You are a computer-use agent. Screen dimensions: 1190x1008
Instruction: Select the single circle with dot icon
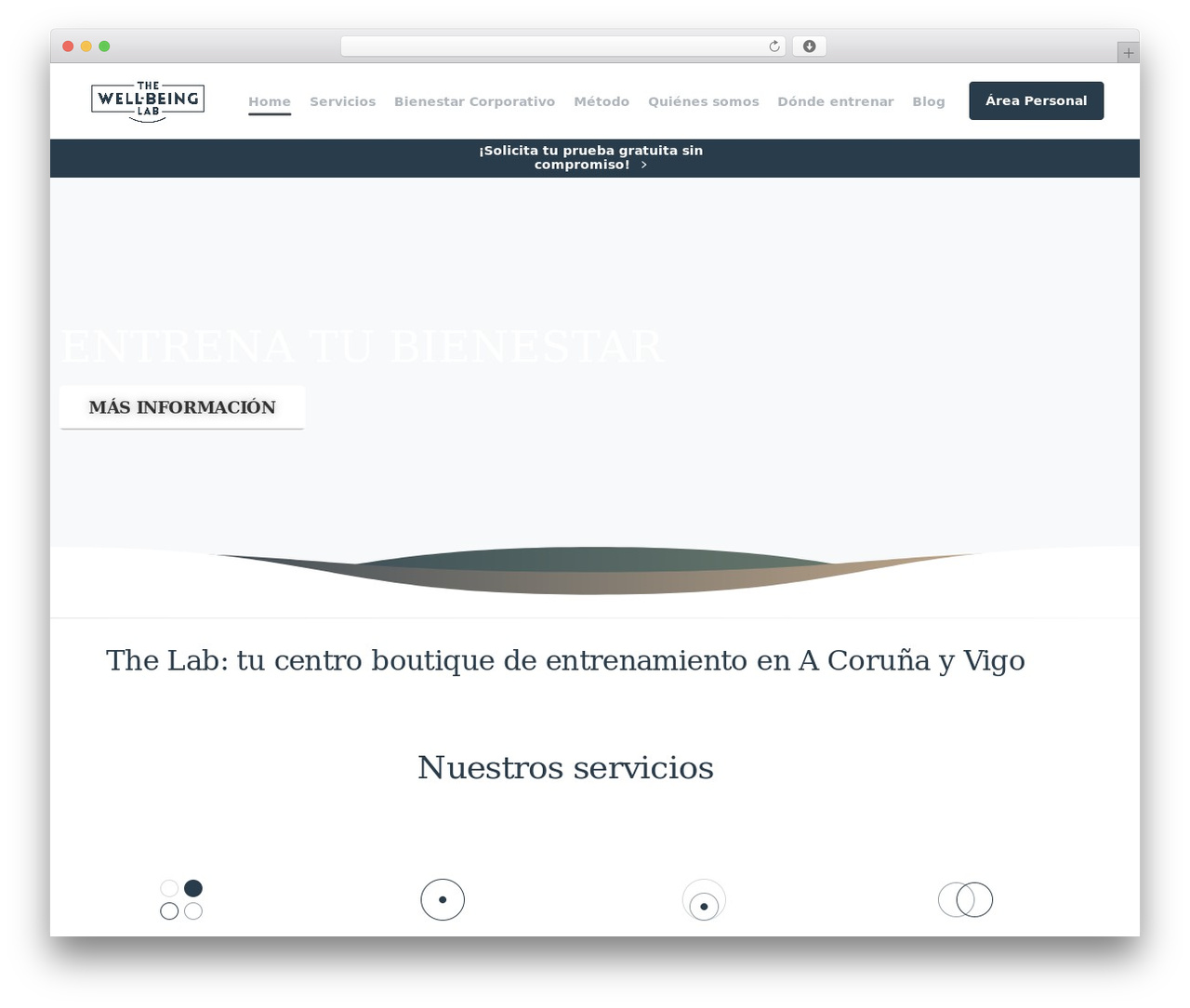tap(443, 899)
